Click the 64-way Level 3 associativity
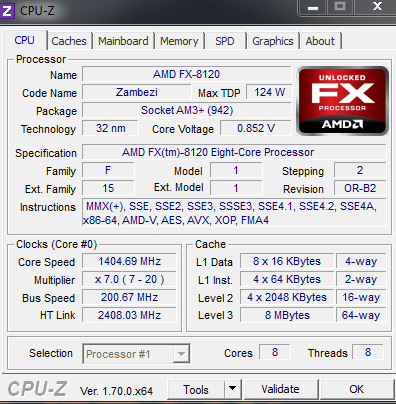 click(x=361, y=315)
